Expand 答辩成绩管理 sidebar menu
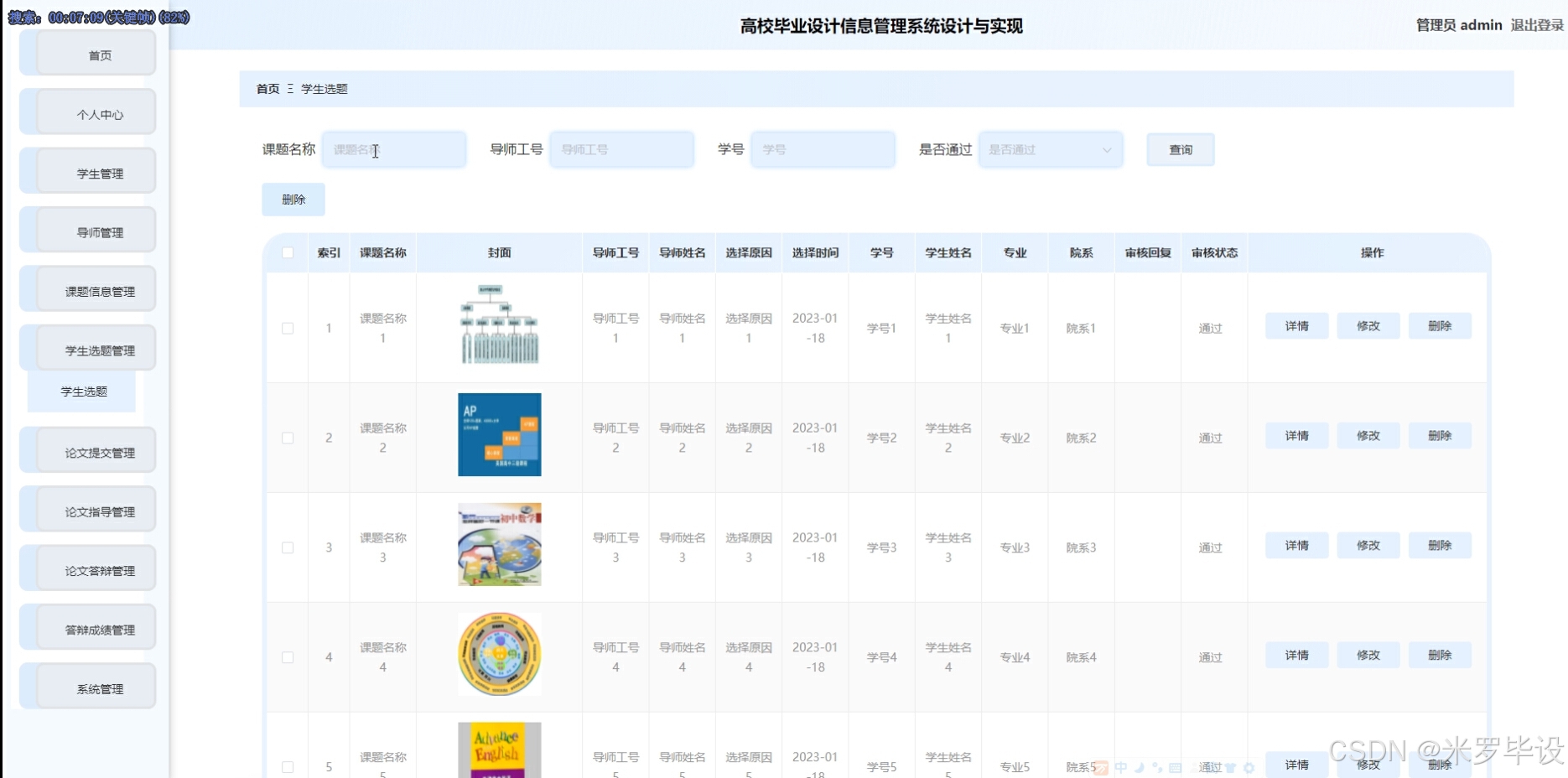This screenshot has width=1568, height=778. [88, 629]
